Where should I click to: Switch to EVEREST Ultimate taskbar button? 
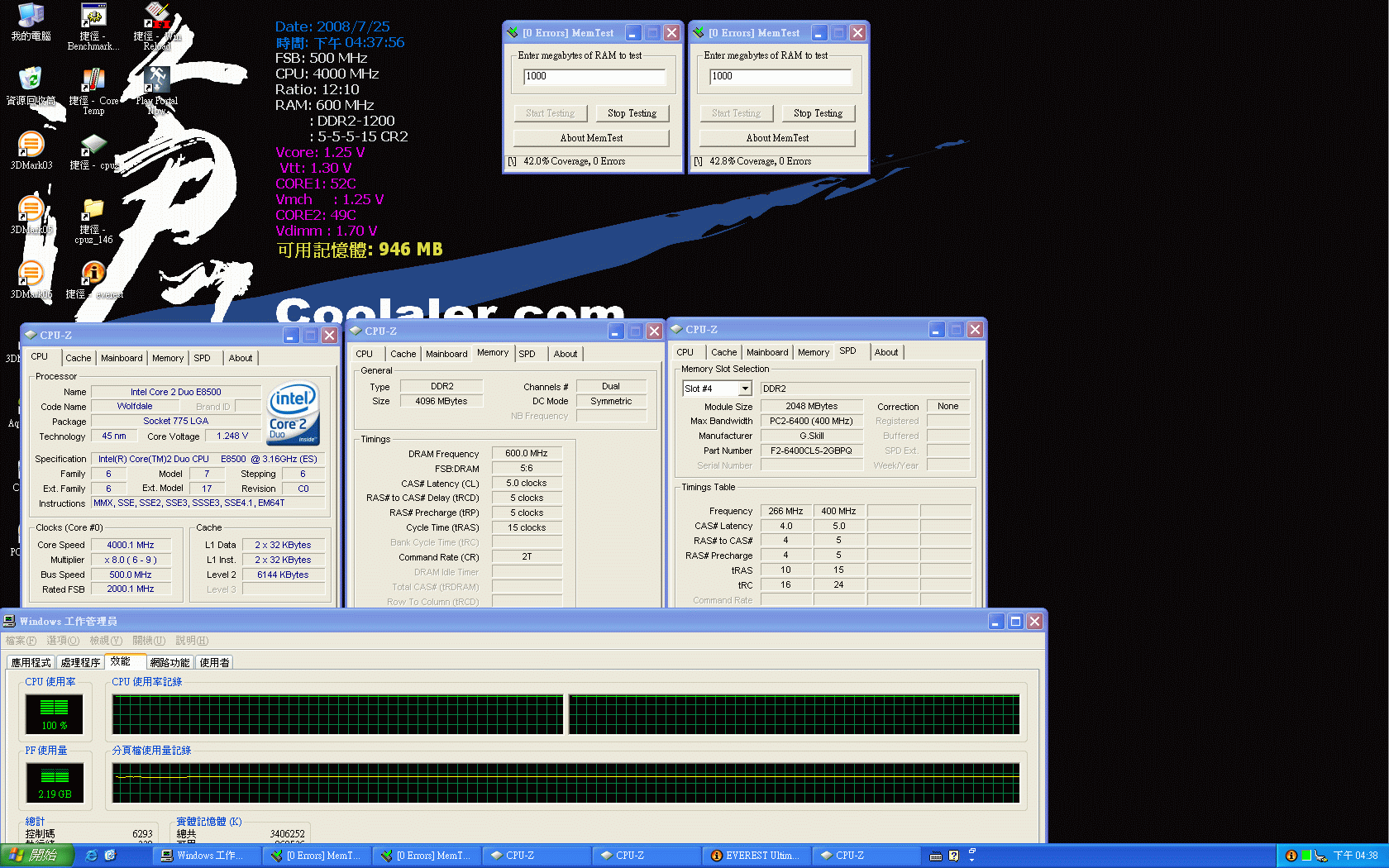757,856
